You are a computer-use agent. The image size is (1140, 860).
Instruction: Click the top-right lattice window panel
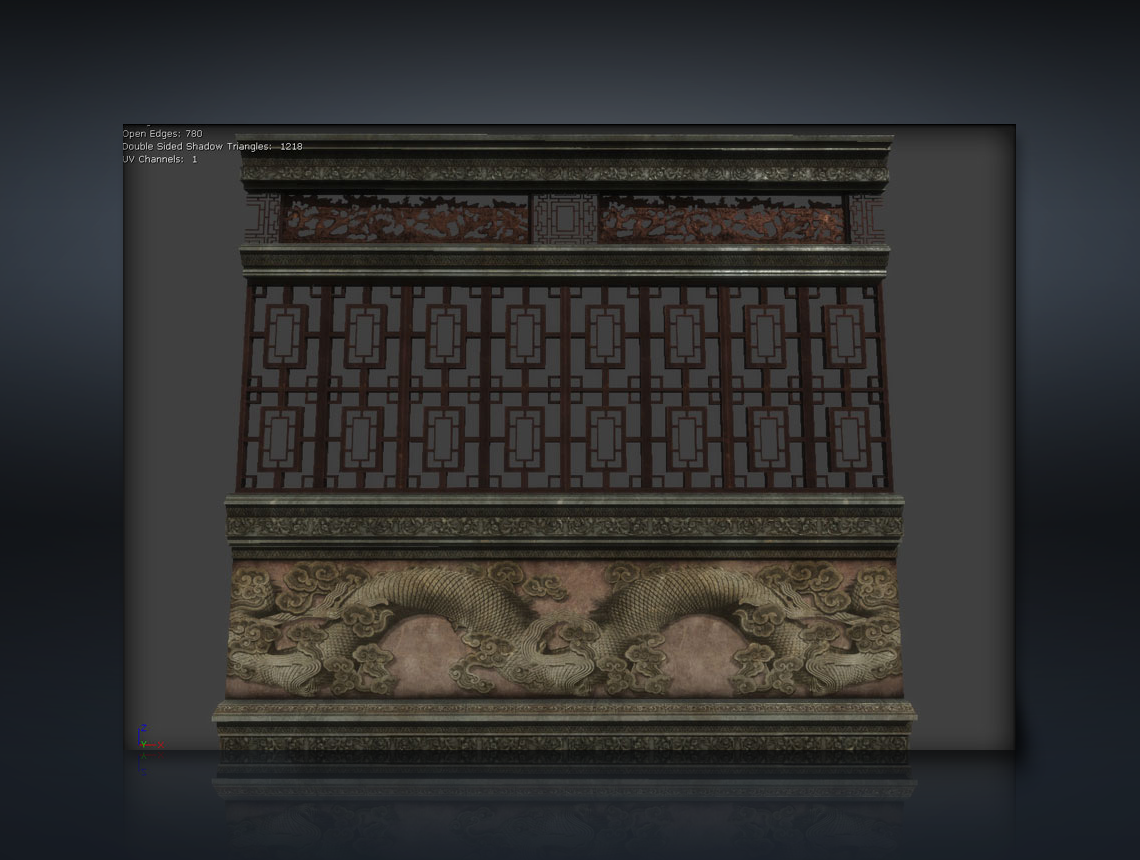coord(843,336)
